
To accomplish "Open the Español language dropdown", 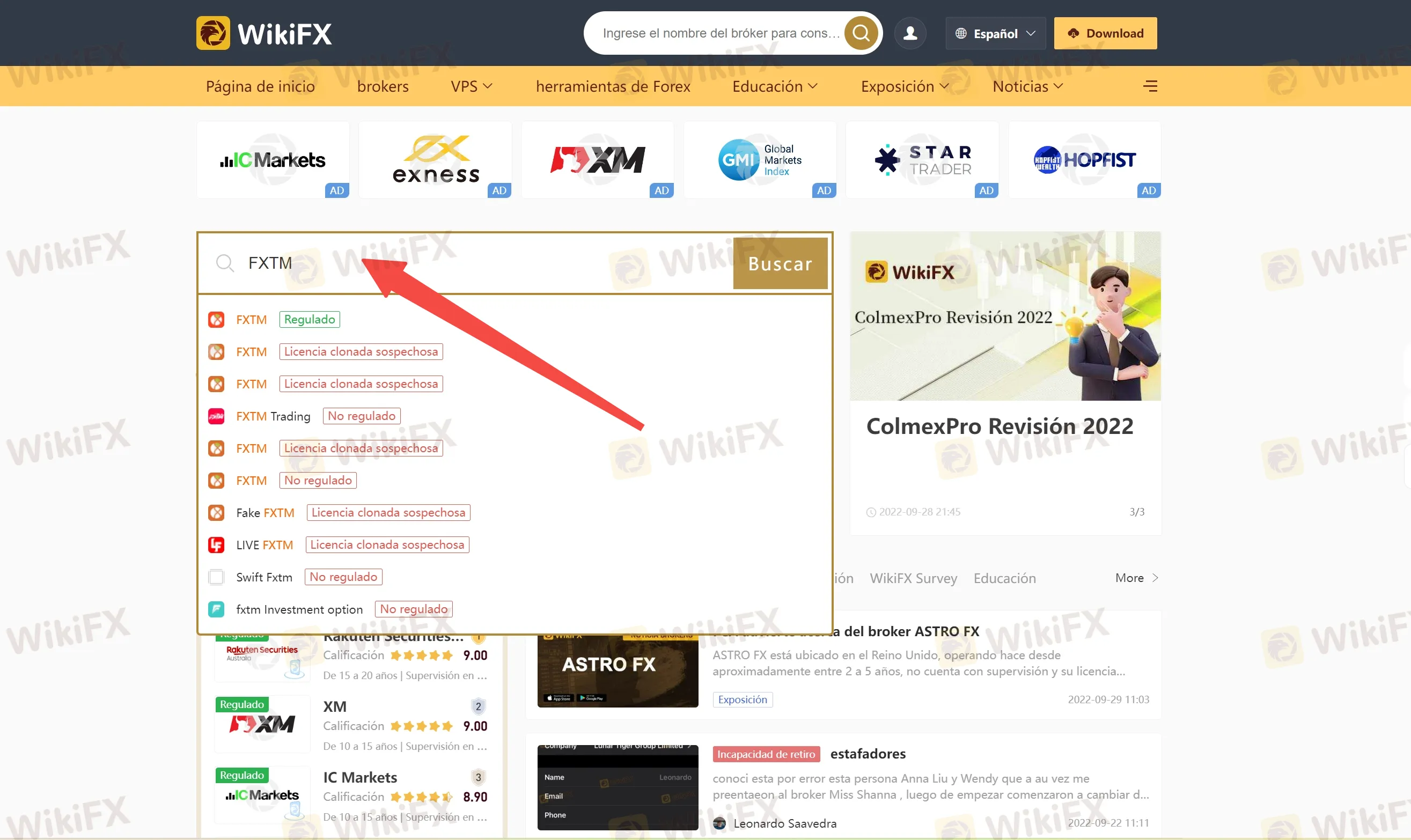I will [x=996, y=33].
